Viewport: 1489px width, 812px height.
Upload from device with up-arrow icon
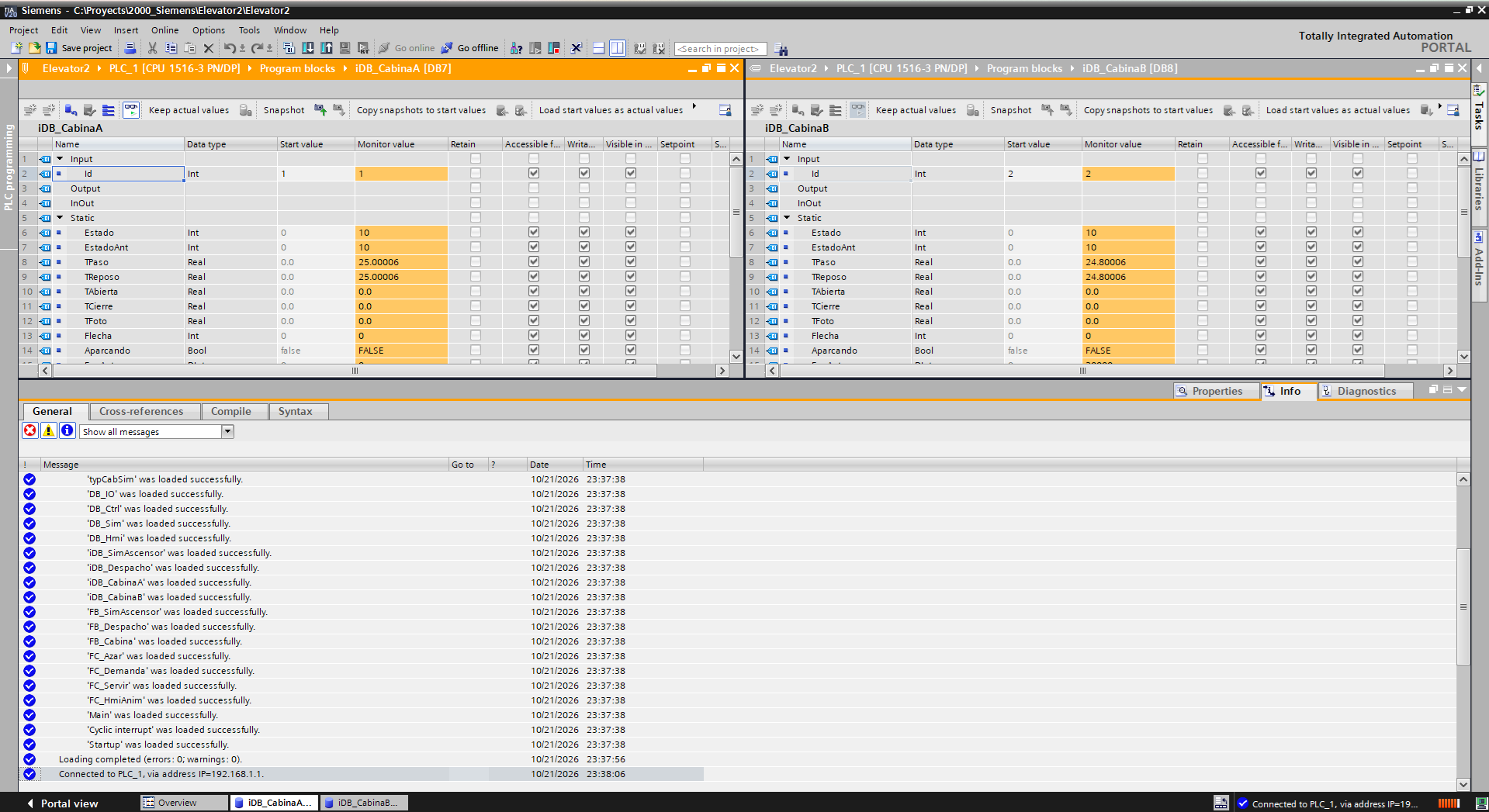pyautogui.click(x=327, y=48)
